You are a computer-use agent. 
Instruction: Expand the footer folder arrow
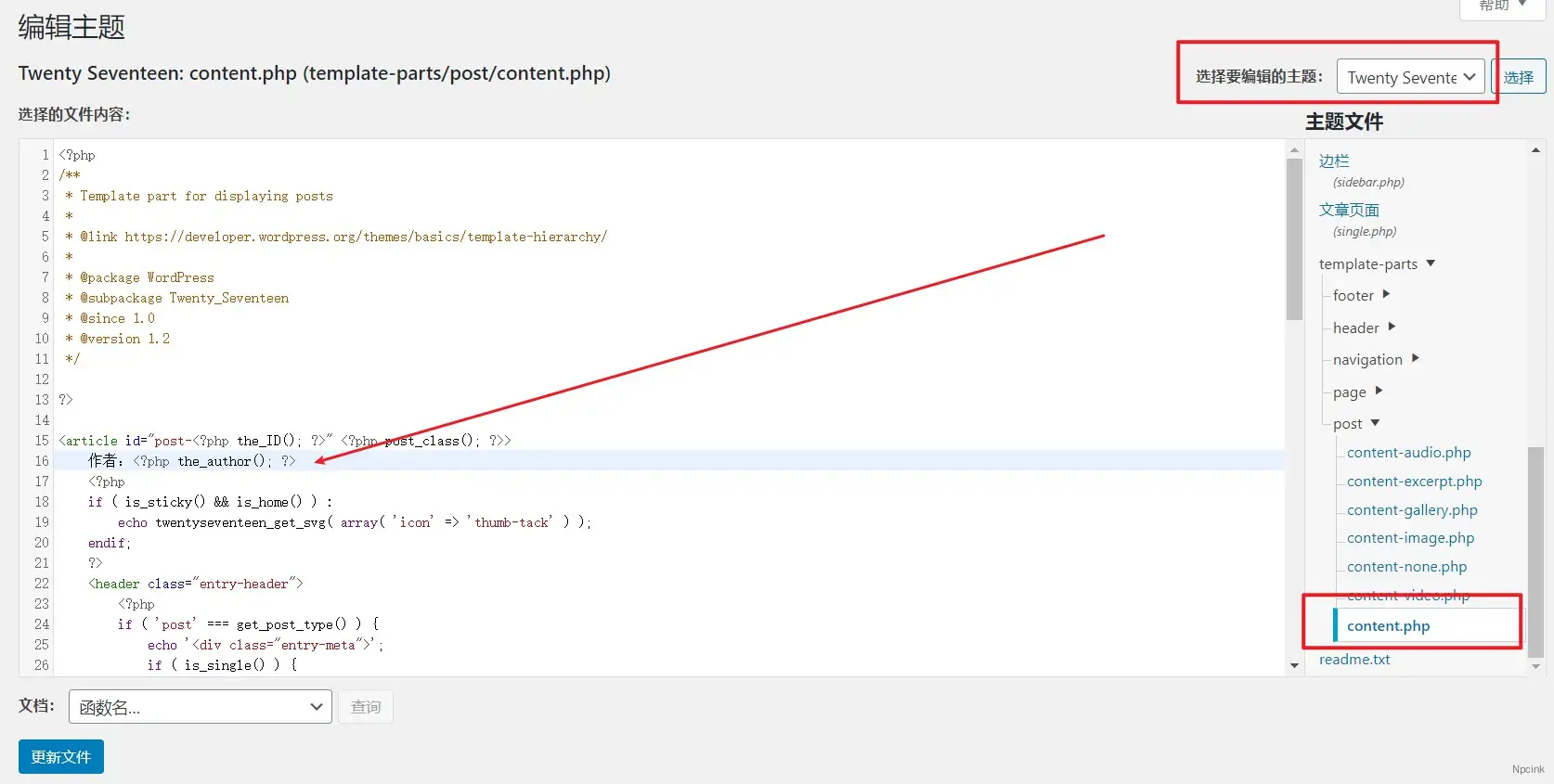pos(1386,295)
